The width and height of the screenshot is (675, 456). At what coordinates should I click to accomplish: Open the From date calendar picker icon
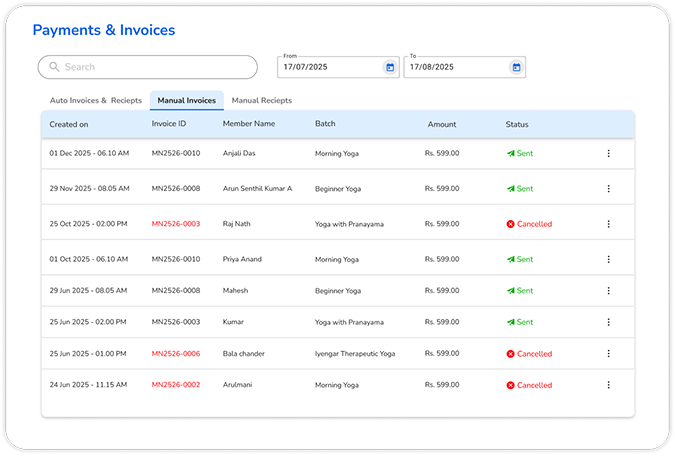coord(390,67)
